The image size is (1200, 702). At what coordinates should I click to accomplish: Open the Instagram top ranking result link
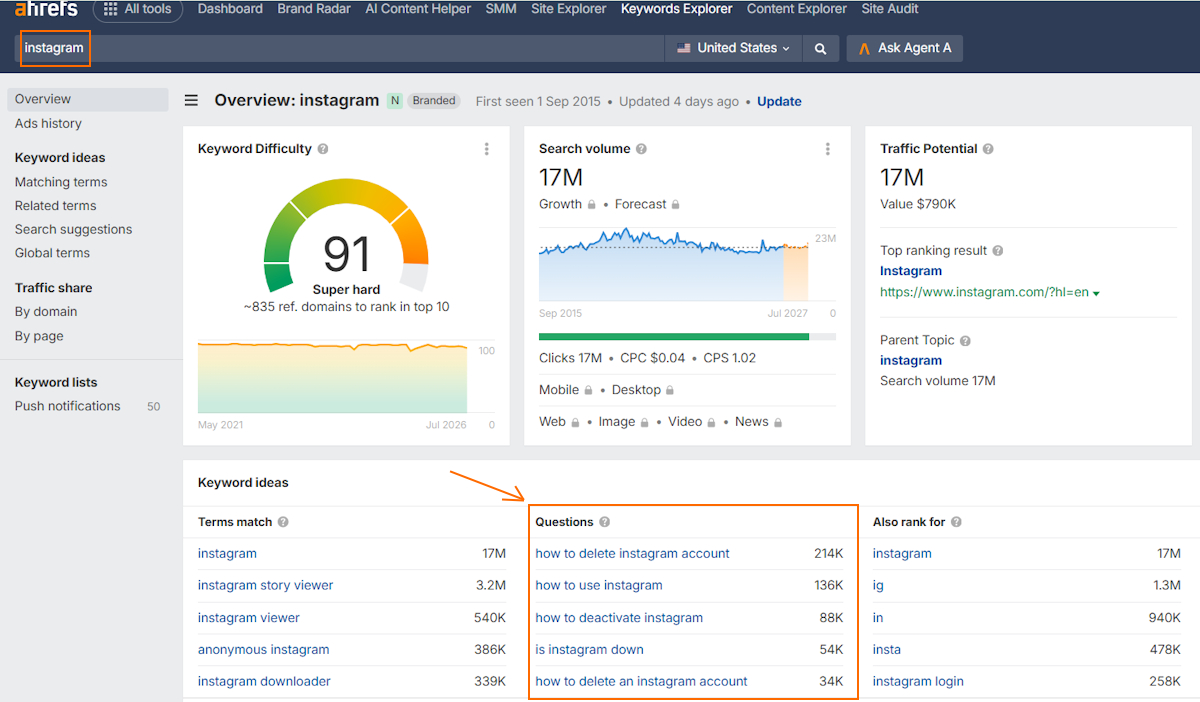(x=911, y=271)
